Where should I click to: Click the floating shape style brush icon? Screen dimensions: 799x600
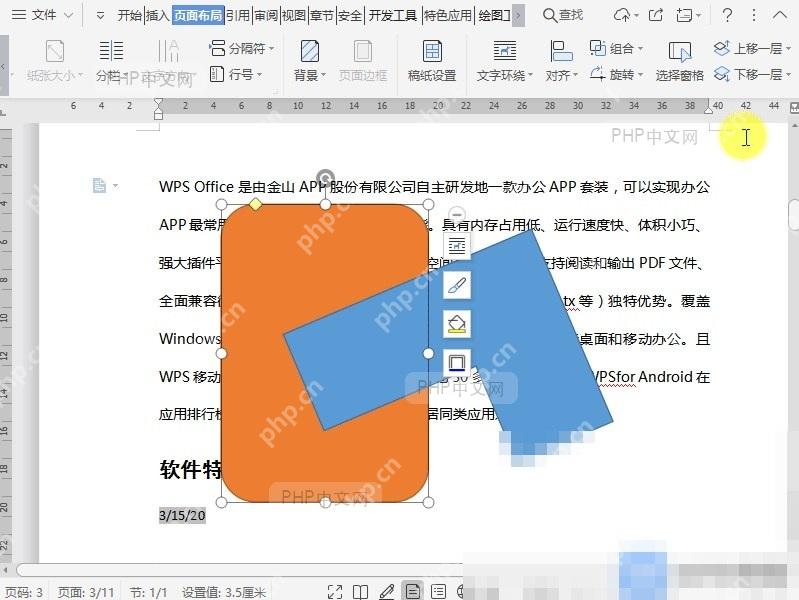pyautogui.click(x=457, y=285)
